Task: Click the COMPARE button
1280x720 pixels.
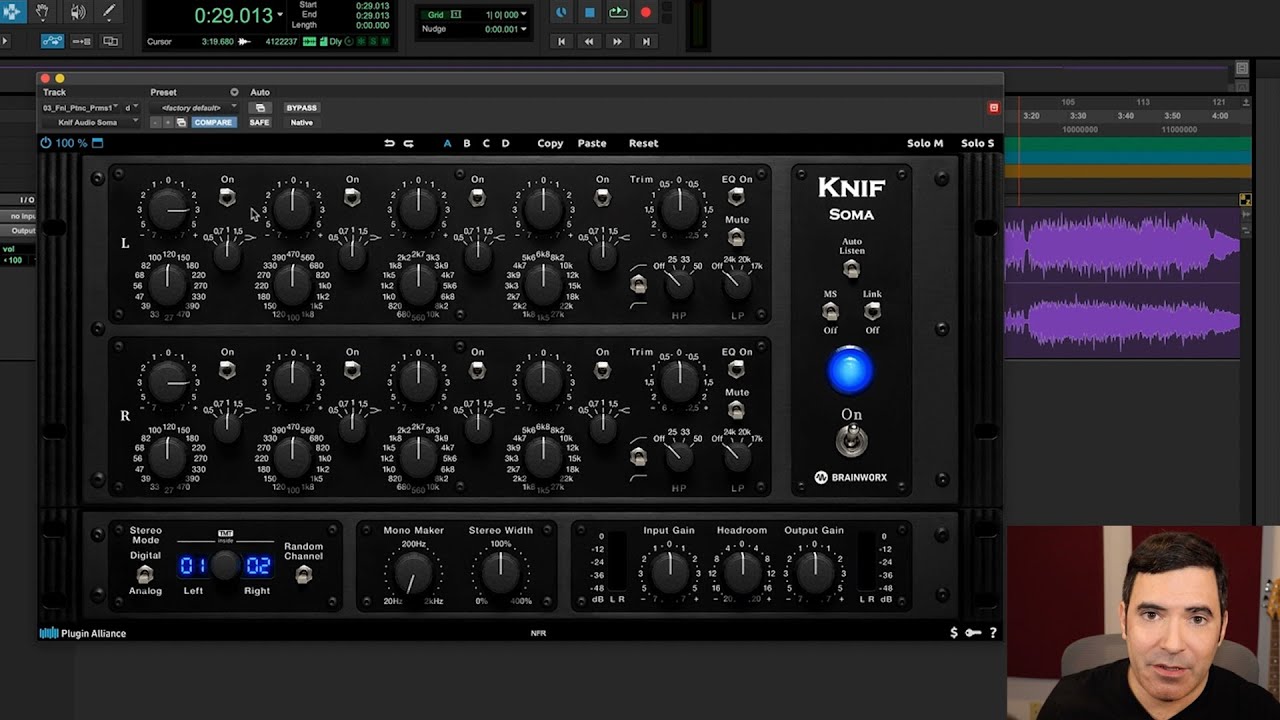Action: 213,122
